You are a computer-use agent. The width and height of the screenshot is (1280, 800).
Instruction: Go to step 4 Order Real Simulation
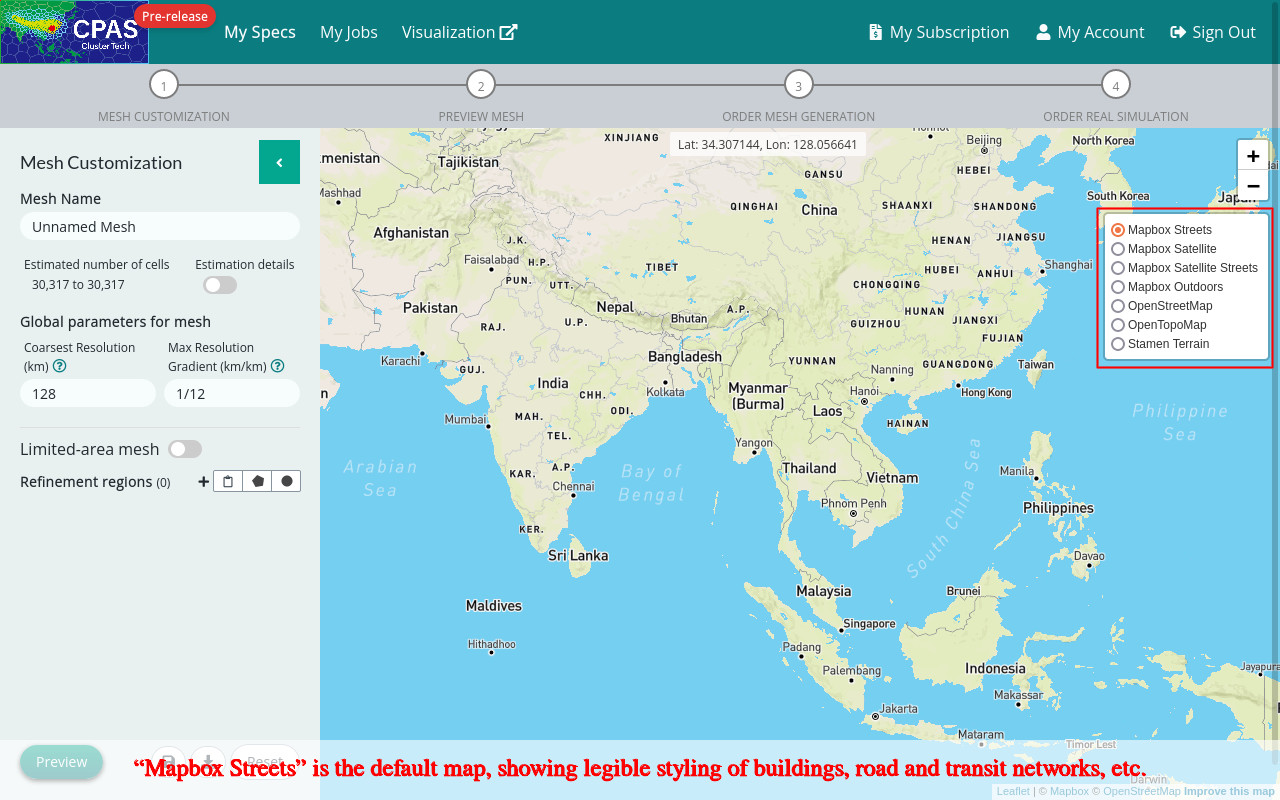(x=1116, y=85)
